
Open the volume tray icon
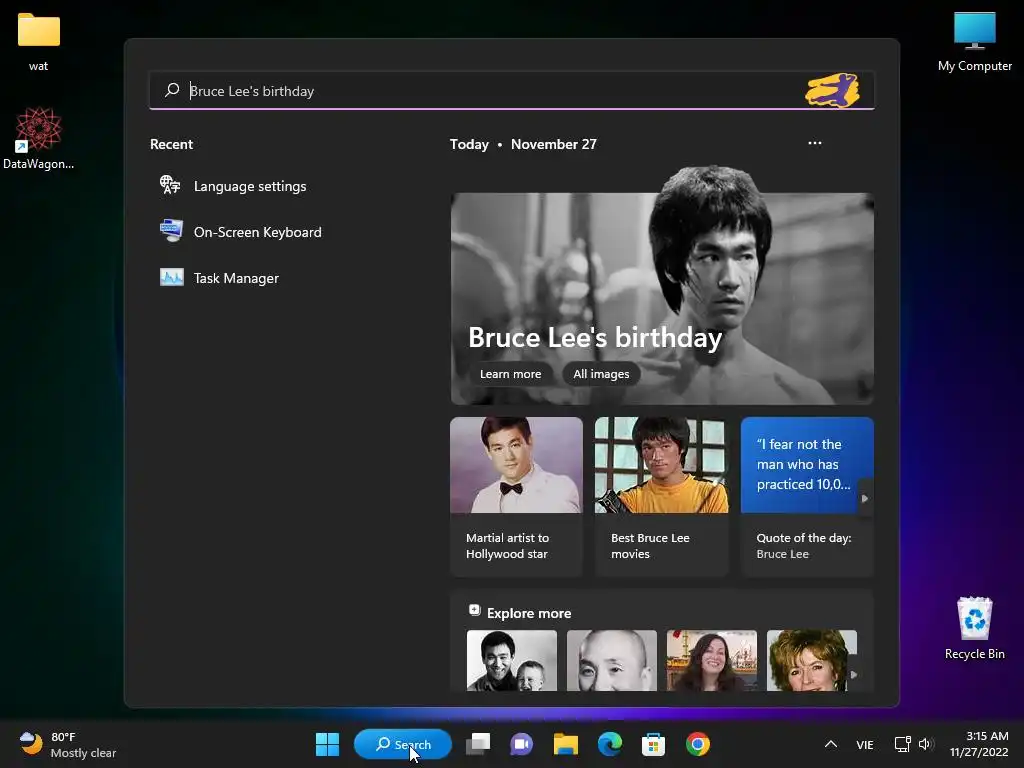[x=926, y=744]
